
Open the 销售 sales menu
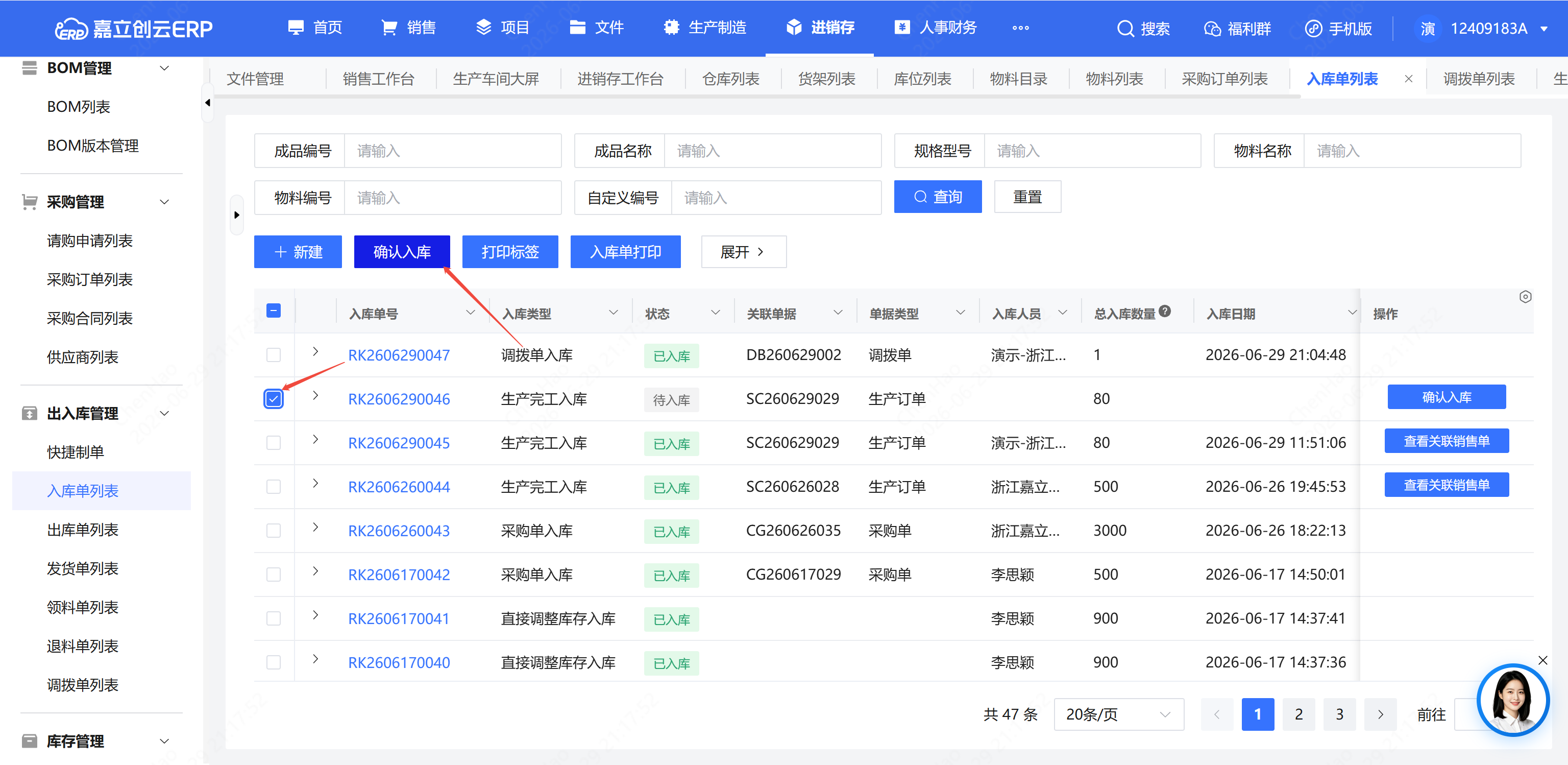(x=408, y=28)
